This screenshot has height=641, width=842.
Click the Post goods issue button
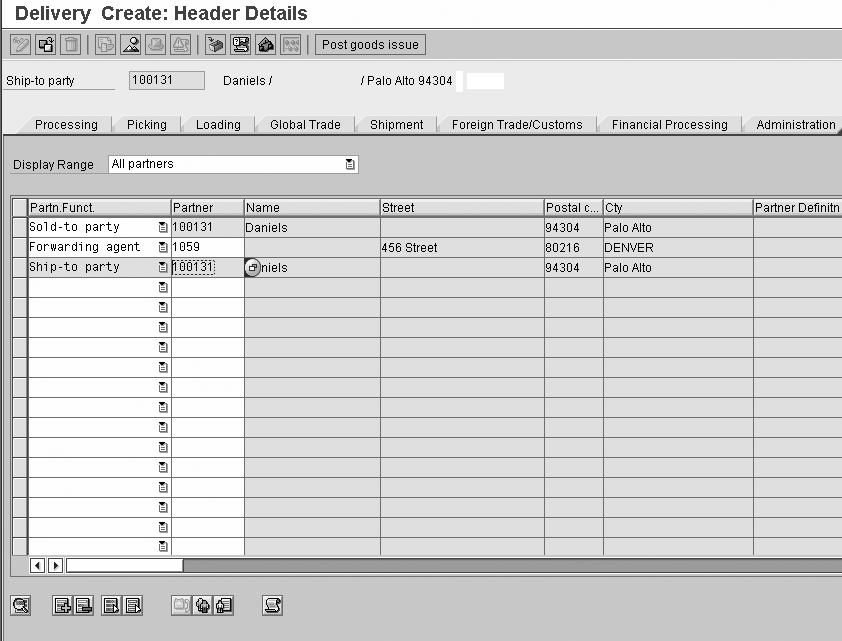tap(370, 45)
